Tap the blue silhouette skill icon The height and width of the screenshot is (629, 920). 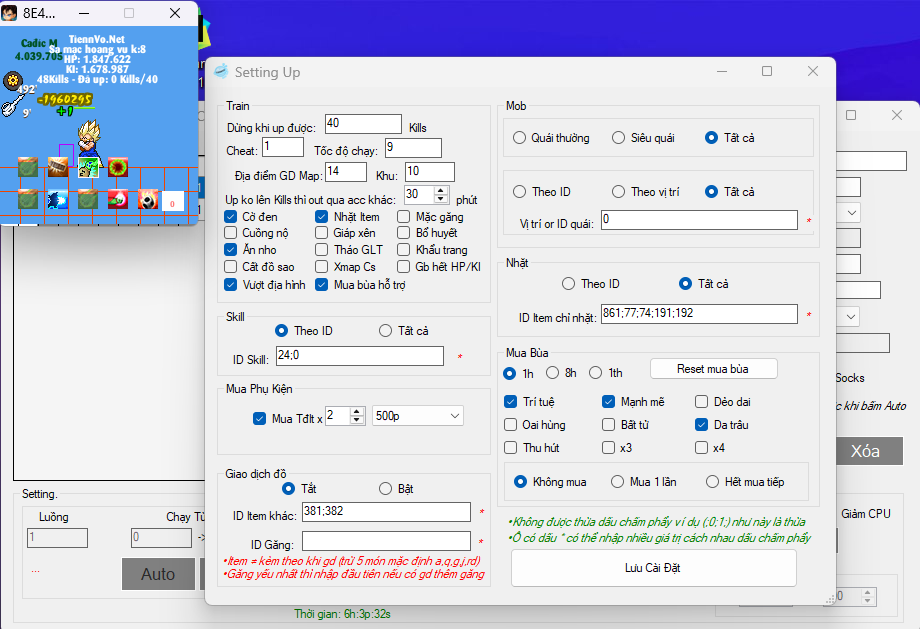coord(58,199)
